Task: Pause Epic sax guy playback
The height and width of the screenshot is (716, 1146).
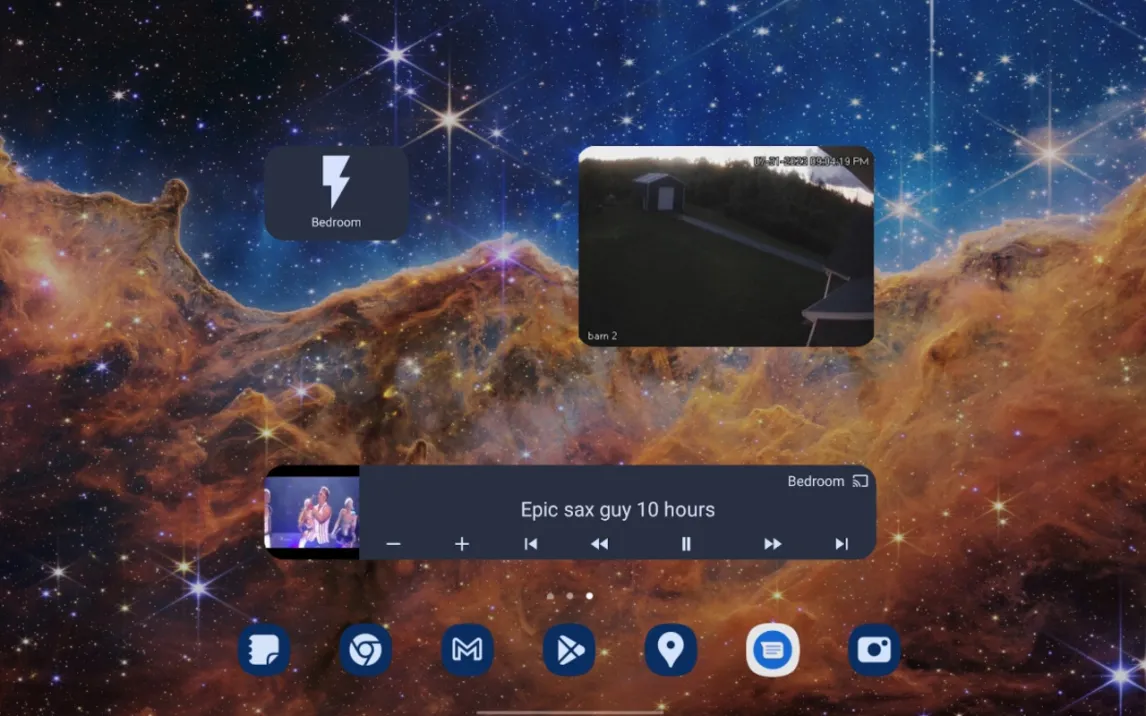Action: 686,544
